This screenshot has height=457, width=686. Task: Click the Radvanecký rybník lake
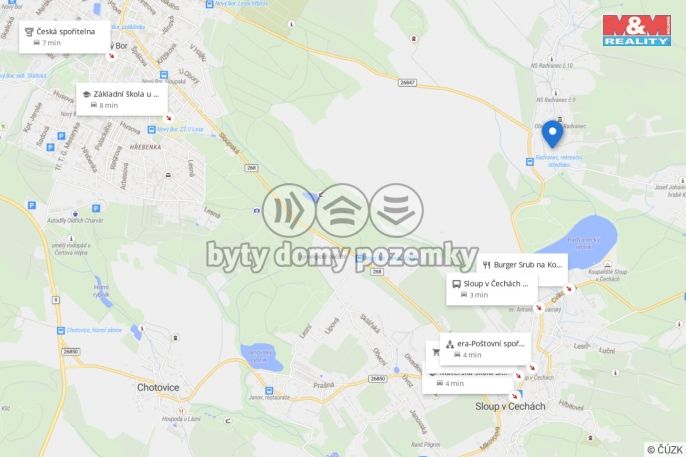click(580, 242)
